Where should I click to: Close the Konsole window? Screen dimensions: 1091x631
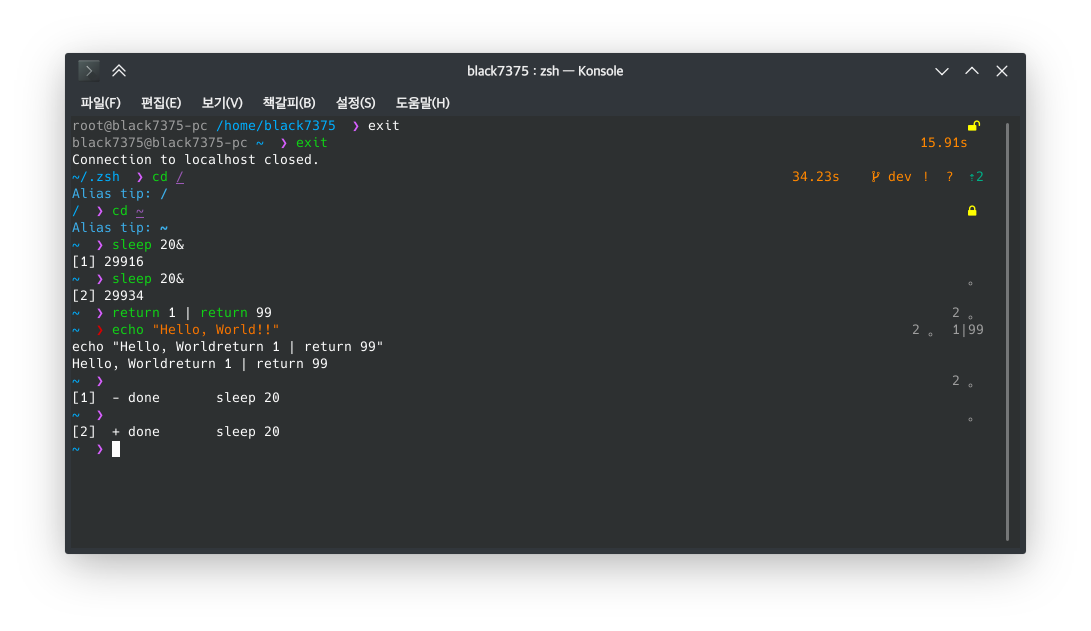click(x=1002, y=71)
